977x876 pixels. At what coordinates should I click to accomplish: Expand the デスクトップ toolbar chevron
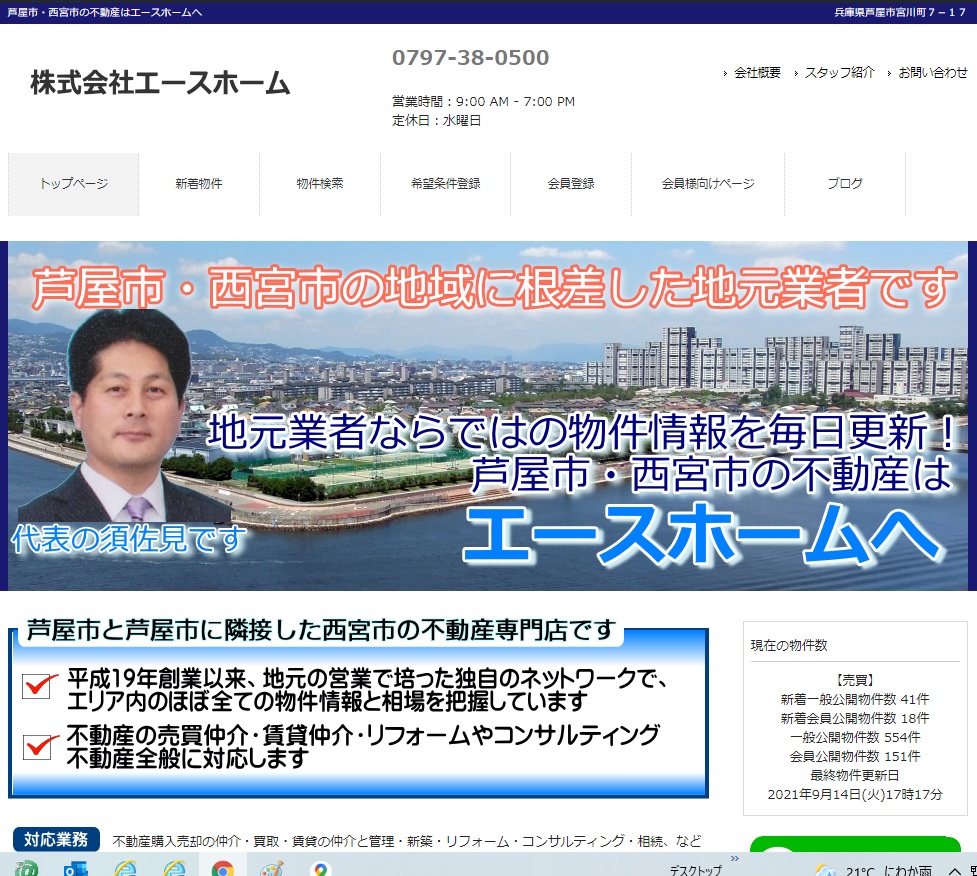(735, 859)
